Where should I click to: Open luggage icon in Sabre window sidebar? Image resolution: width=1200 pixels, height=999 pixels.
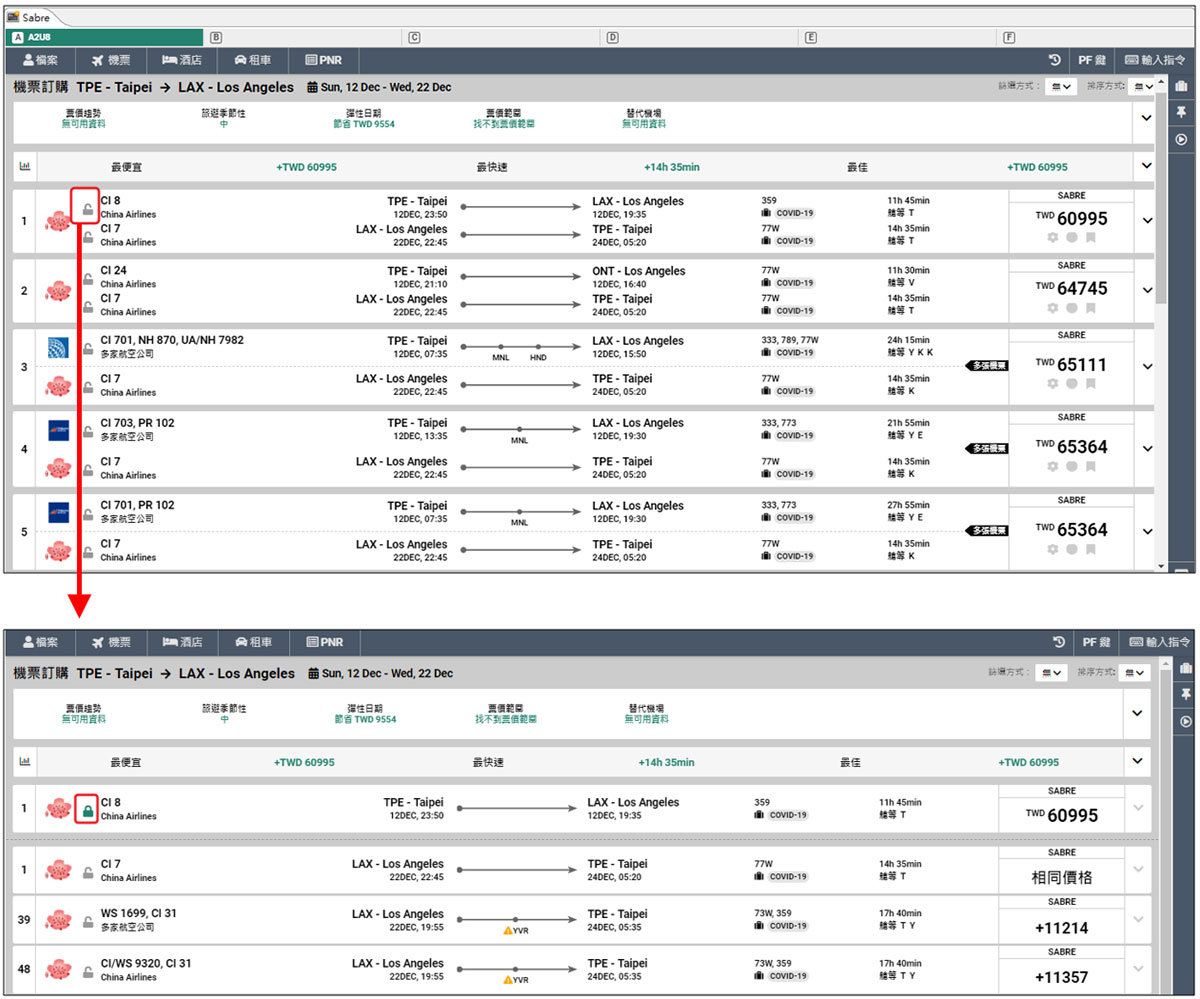[1182, 86]
